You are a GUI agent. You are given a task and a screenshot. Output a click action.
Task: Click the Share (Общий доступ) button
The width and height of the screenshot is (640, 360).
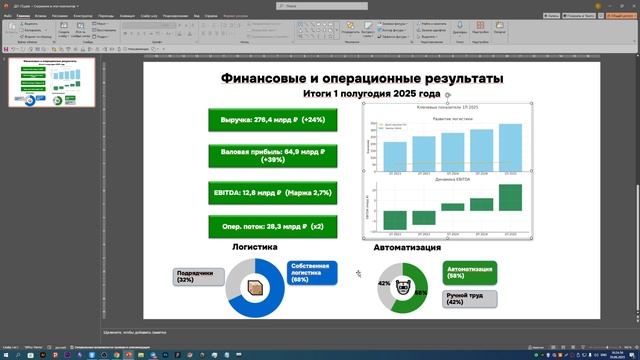click(621, 16)
